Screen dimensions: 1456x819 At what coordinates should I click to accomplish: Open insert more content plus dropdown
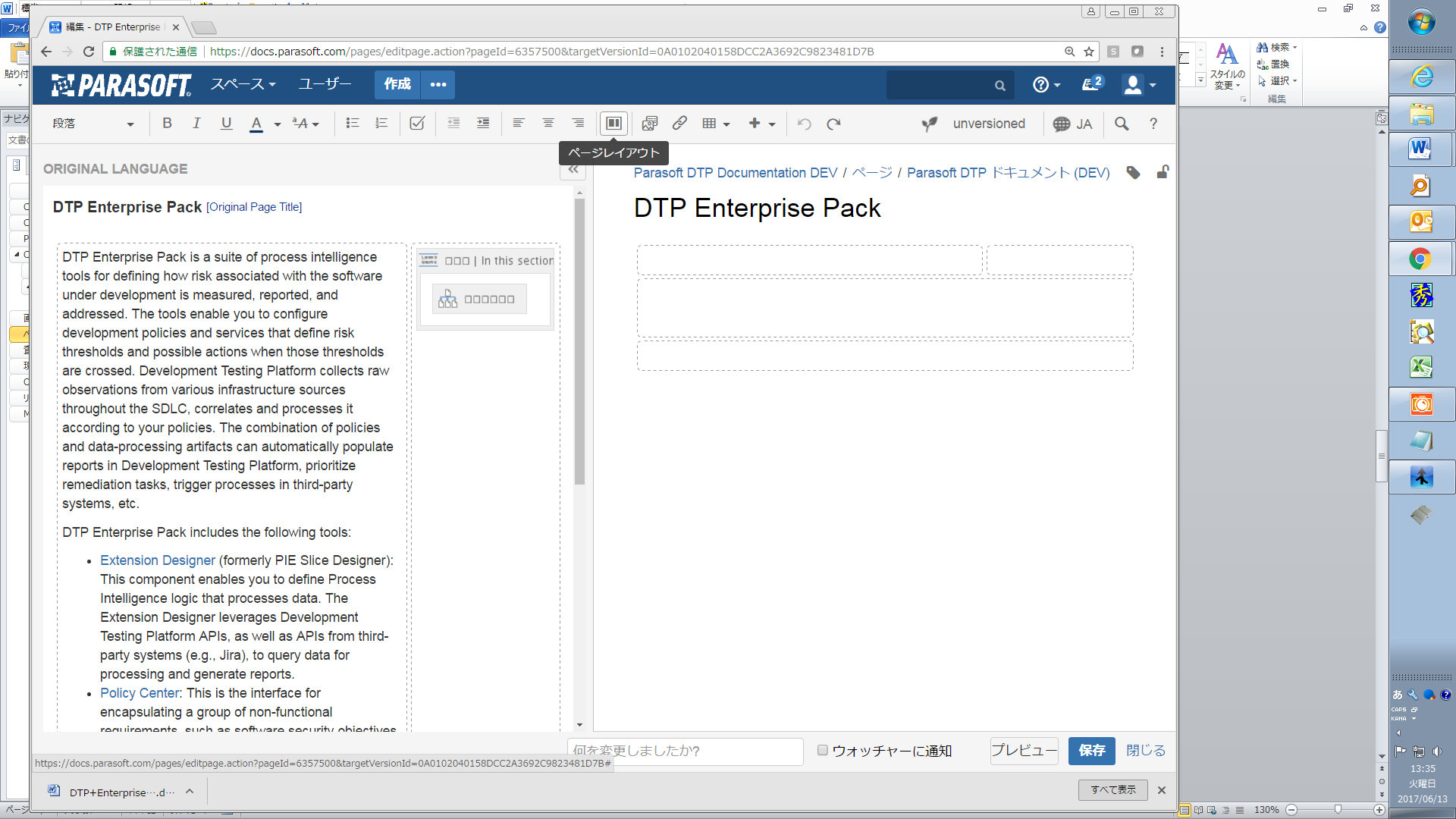tap(762, 124)
